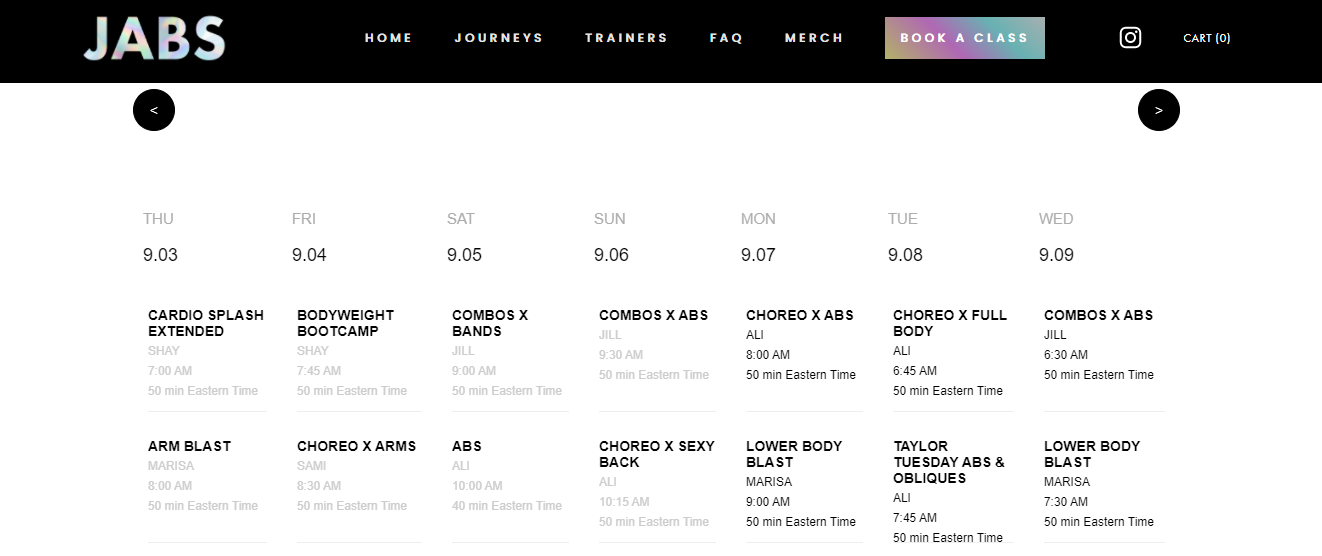Click the 40 min Eastern Time text
The width and height of the screenshot is (1322, 556).
pos(507,506)
